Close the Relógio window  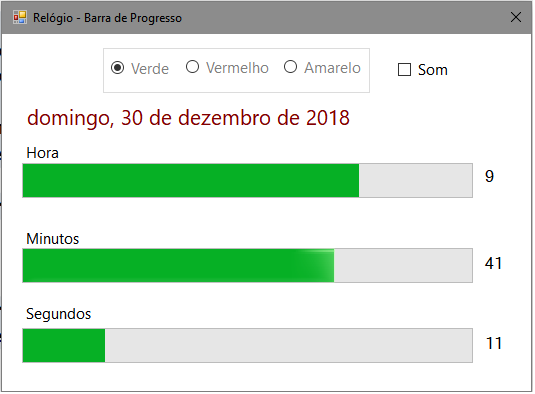click(x=517, y=17)
